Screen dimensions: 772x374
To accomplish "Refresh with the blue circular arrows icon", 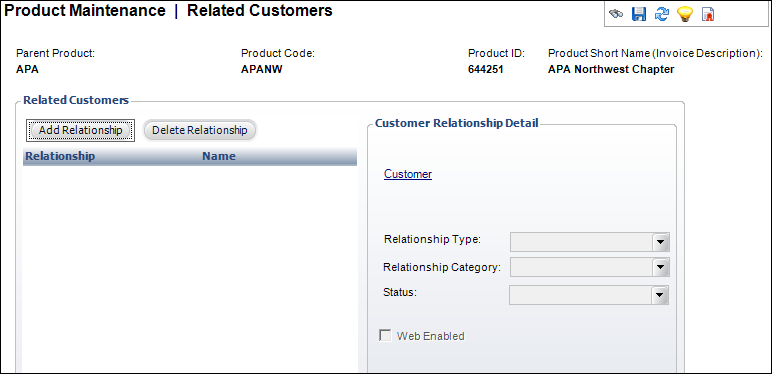I will coord(662,14).
